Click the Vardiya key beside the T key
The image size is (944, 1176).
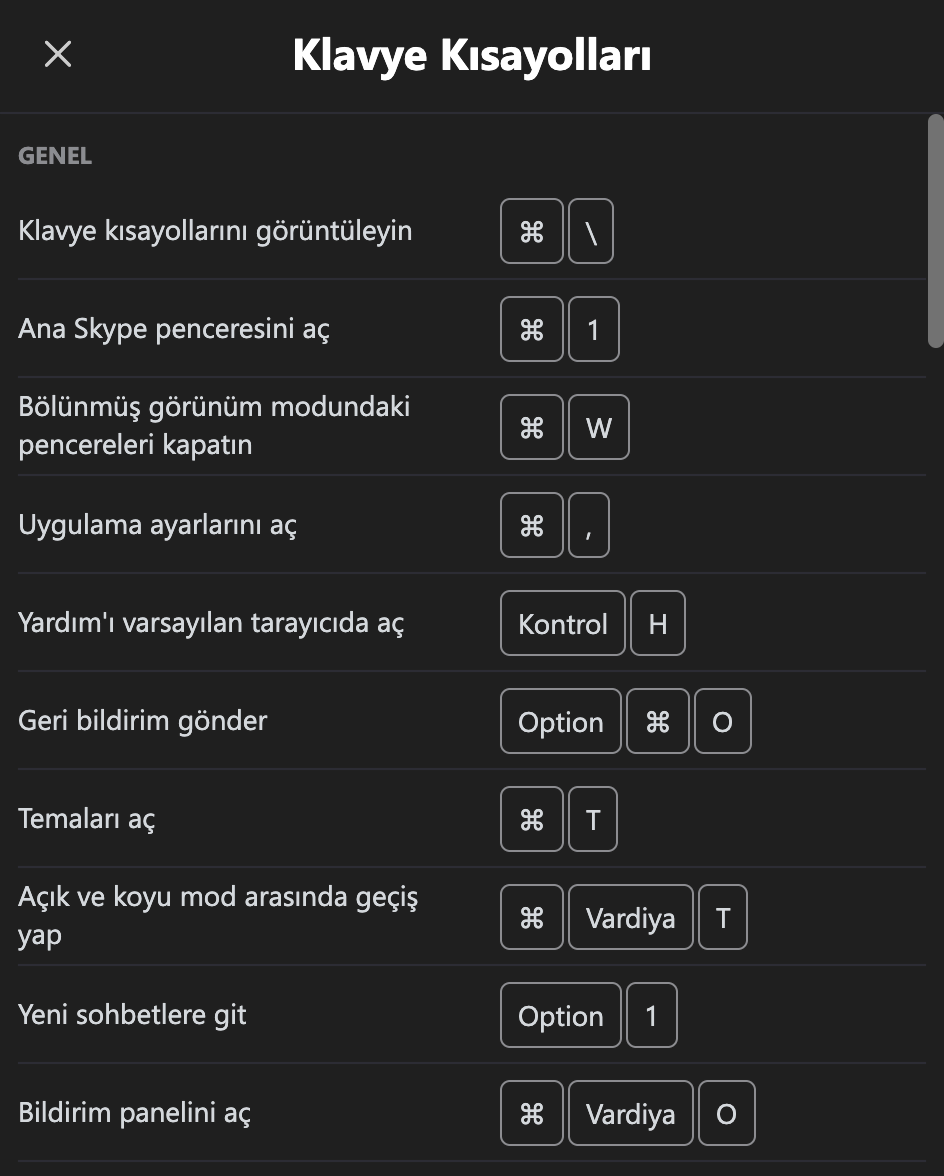[x=630, y=918]
